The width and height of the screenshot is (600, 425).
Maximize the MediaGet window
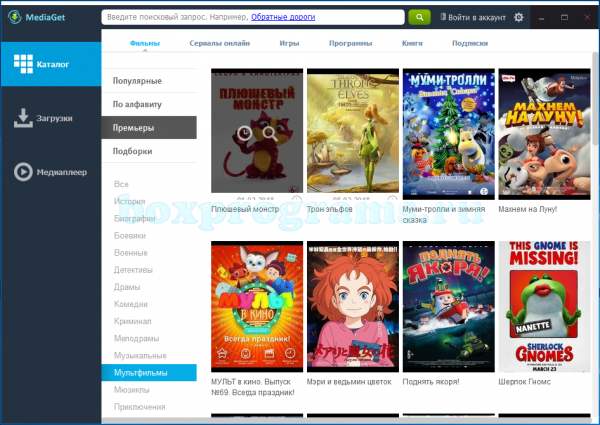coord(564,18)
